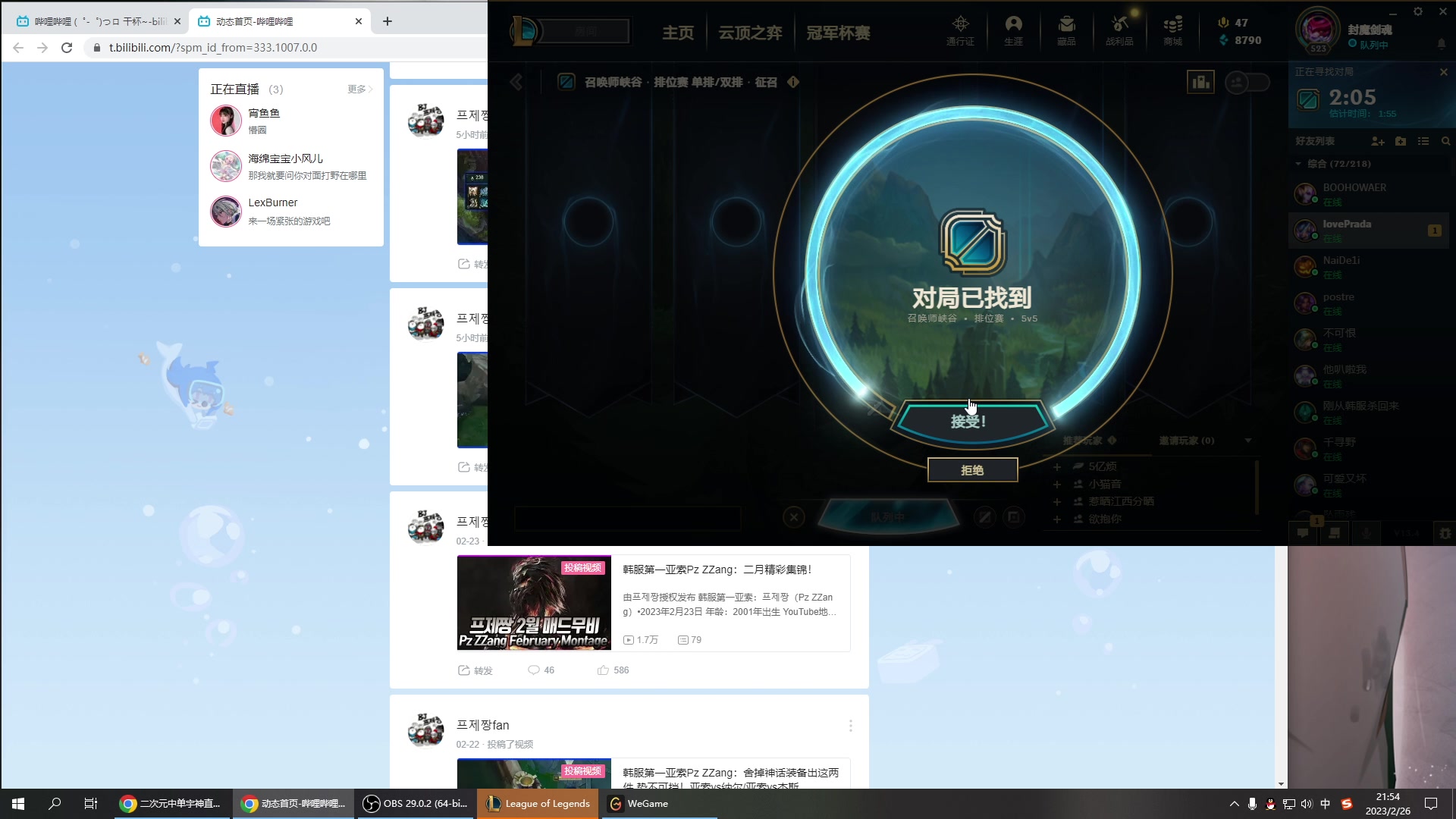Click the summoner avatar 封魔剑魂
The width and height of the screenshot is (1456, 819).
(1318, 29)
